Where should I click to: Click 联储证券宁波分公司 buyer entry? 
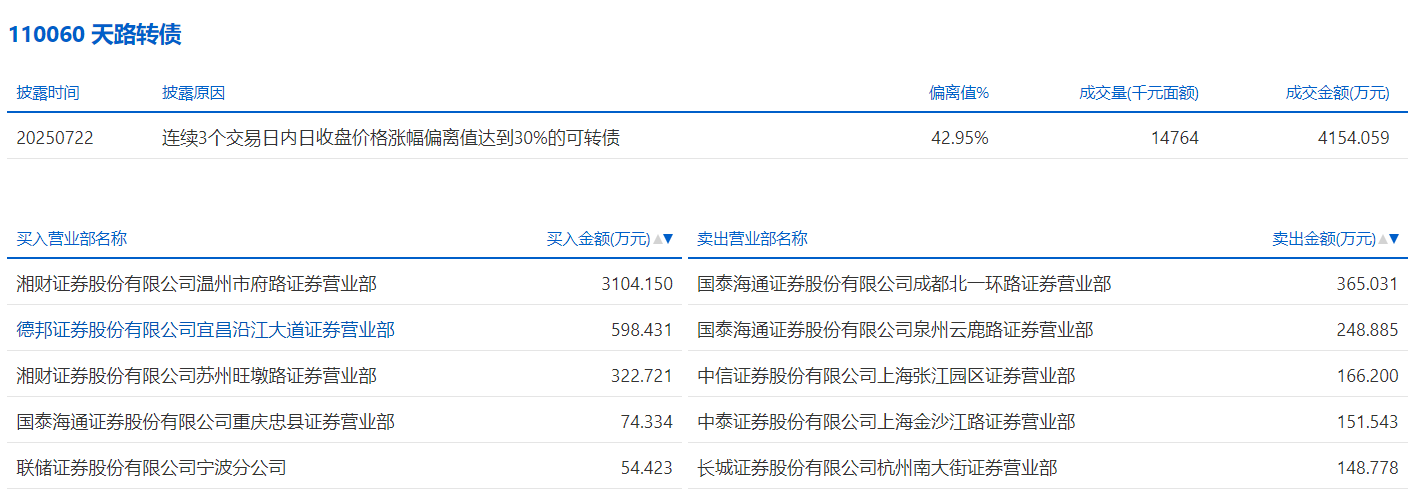point(152,467)
